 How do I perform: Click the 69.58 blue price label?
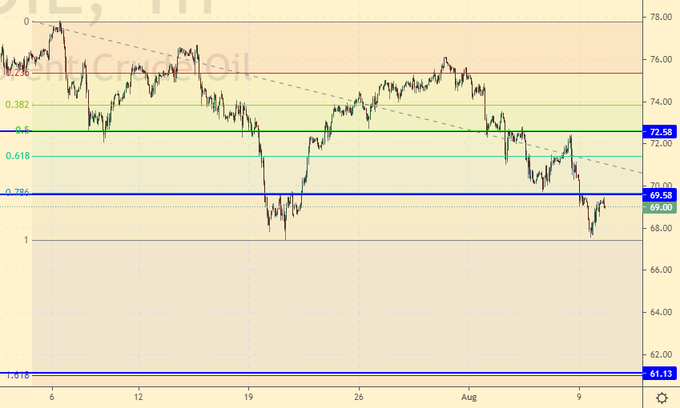click(660, 195)
